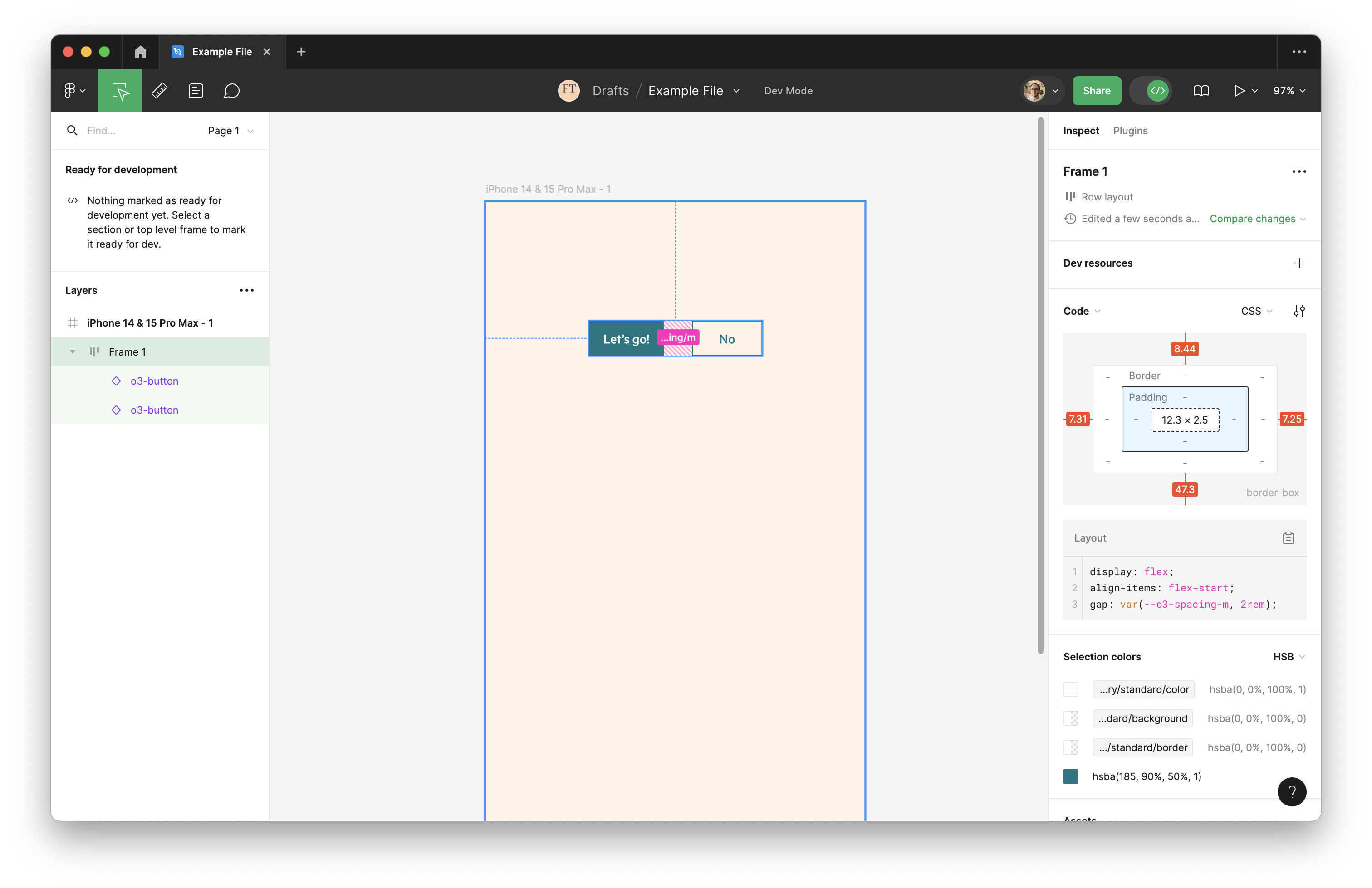The height and width of the screenshot is (888, 1372).
Task: Add a dev resource with plus icon
Action: [1299, 263]
